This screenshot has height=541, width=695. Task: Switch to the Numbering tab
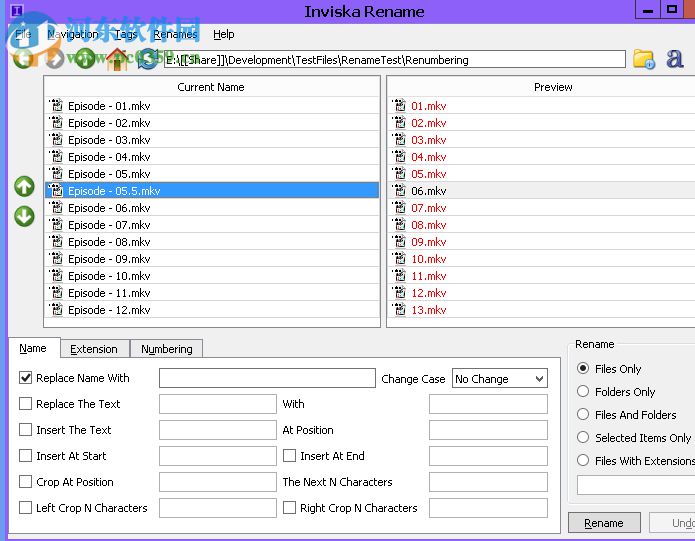point(166,349)
